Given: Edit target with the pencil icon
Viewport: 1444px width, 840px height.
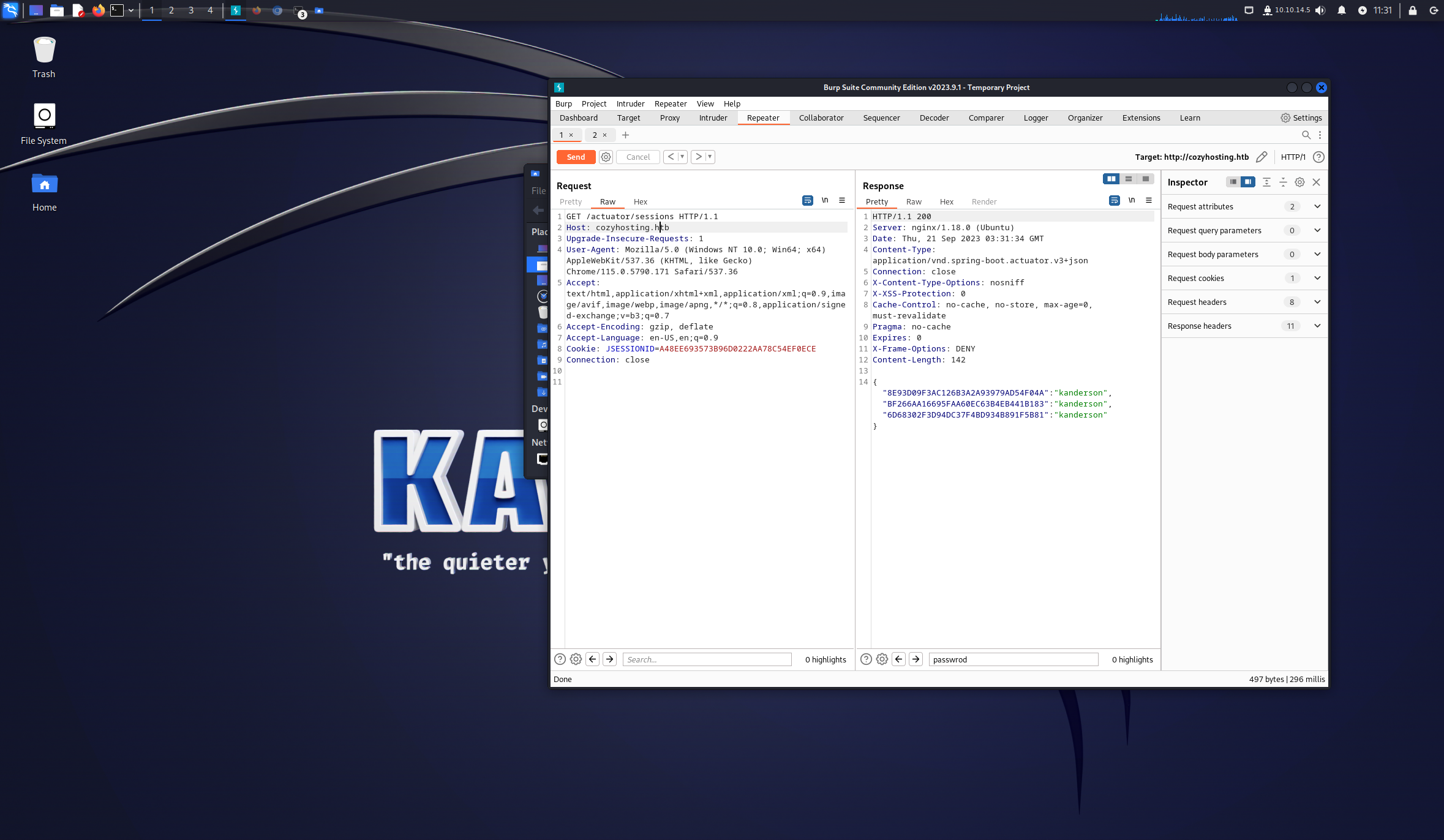Looking at the screenshot, I should pyautogui.click(x=1262, y=157).
